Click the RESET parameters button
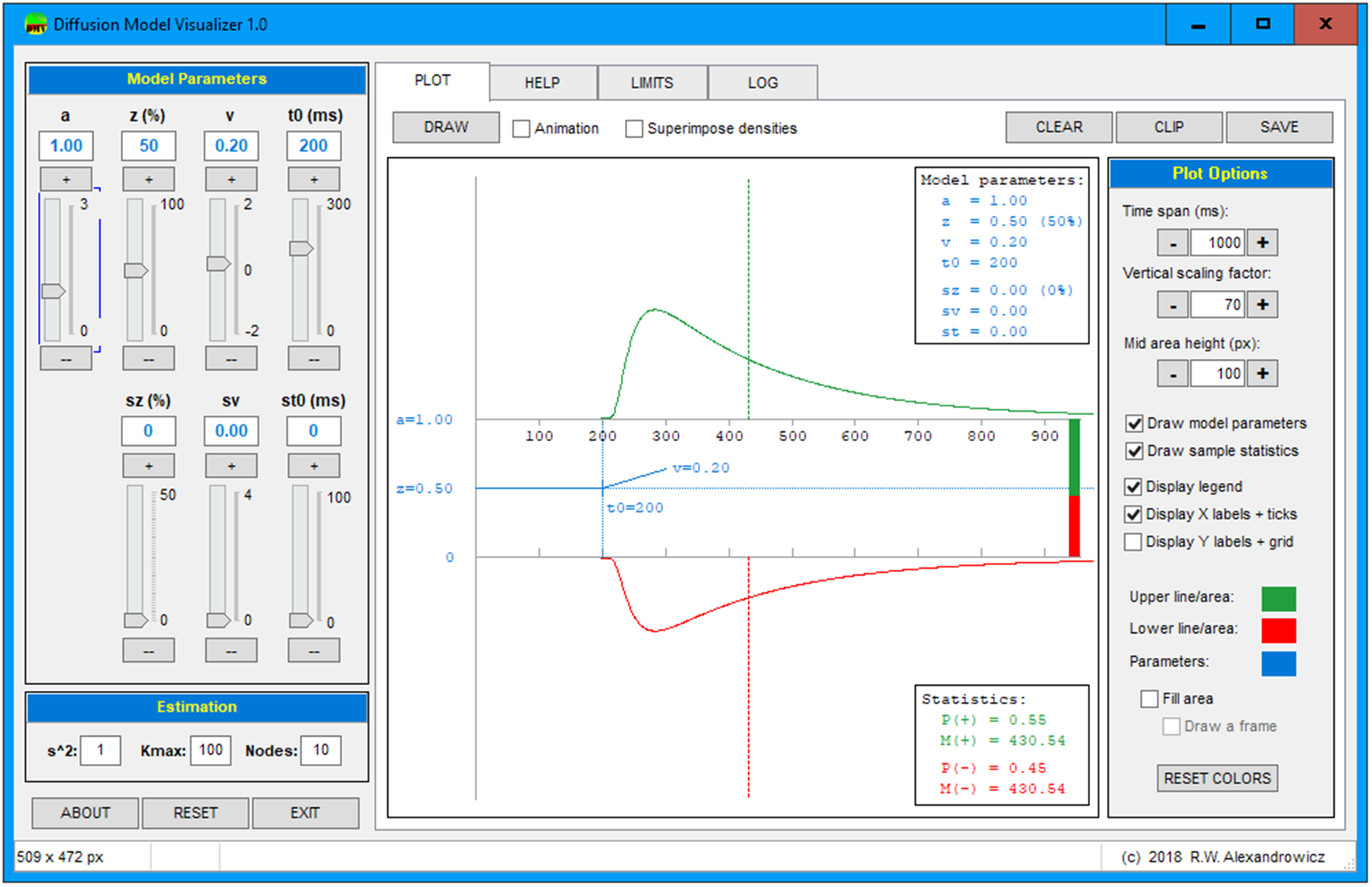Viewport: 1372px width, 887px height. point(195,813)
